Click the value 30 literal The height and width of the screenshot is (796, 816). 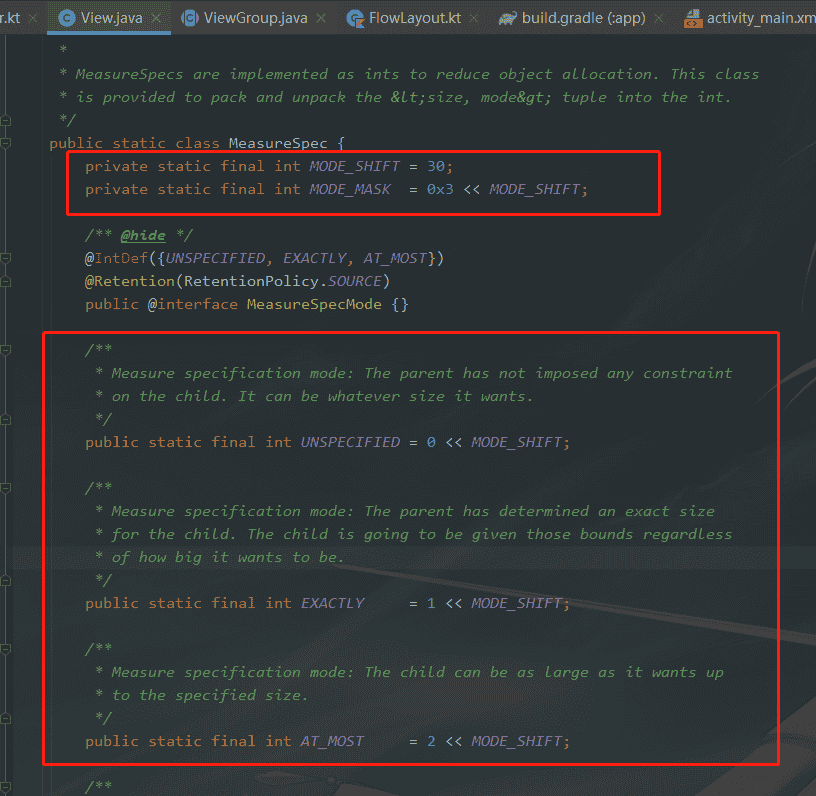(436, 166)
